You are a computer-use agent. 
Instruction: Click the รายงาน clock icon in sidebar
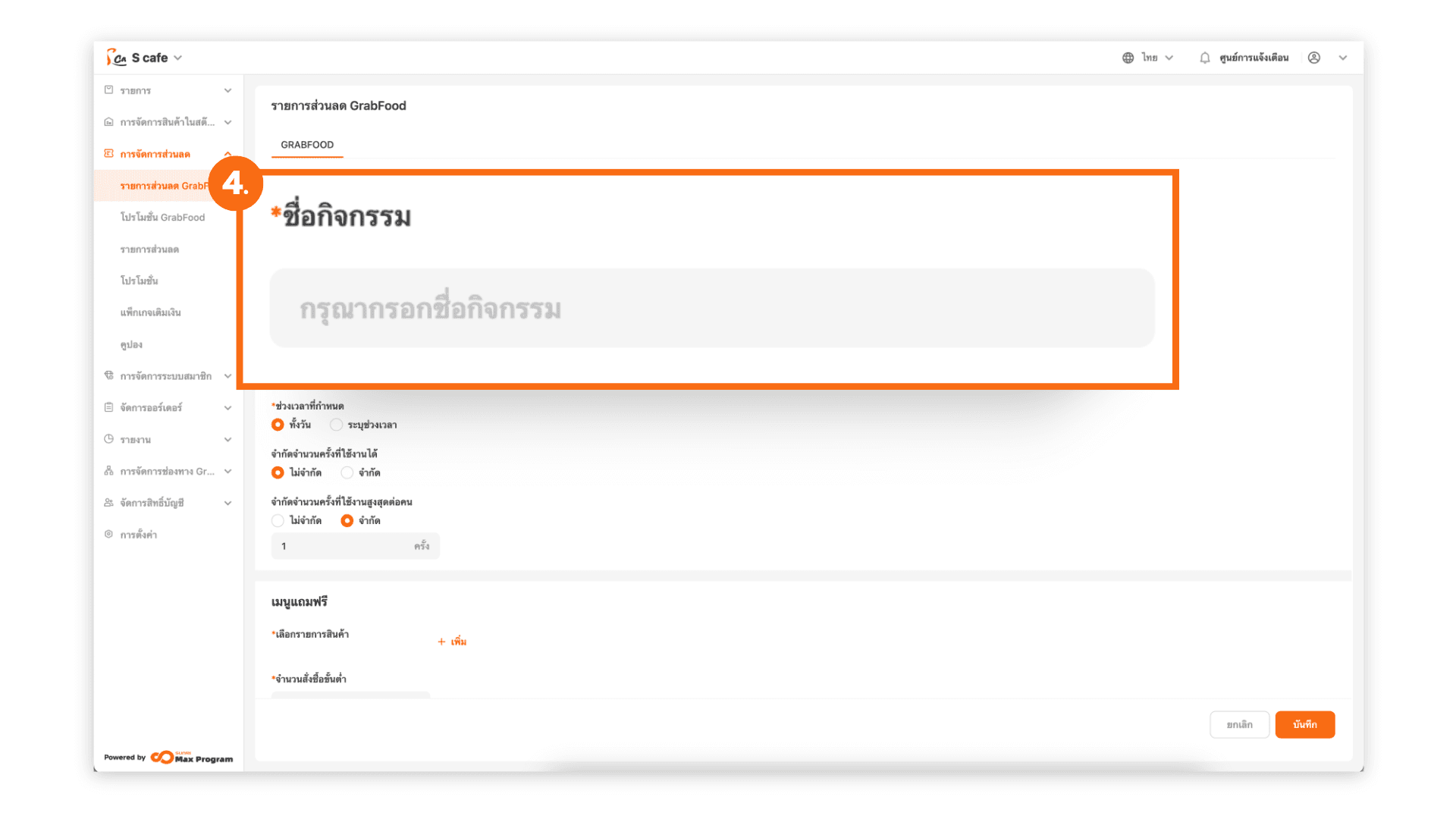109,439
